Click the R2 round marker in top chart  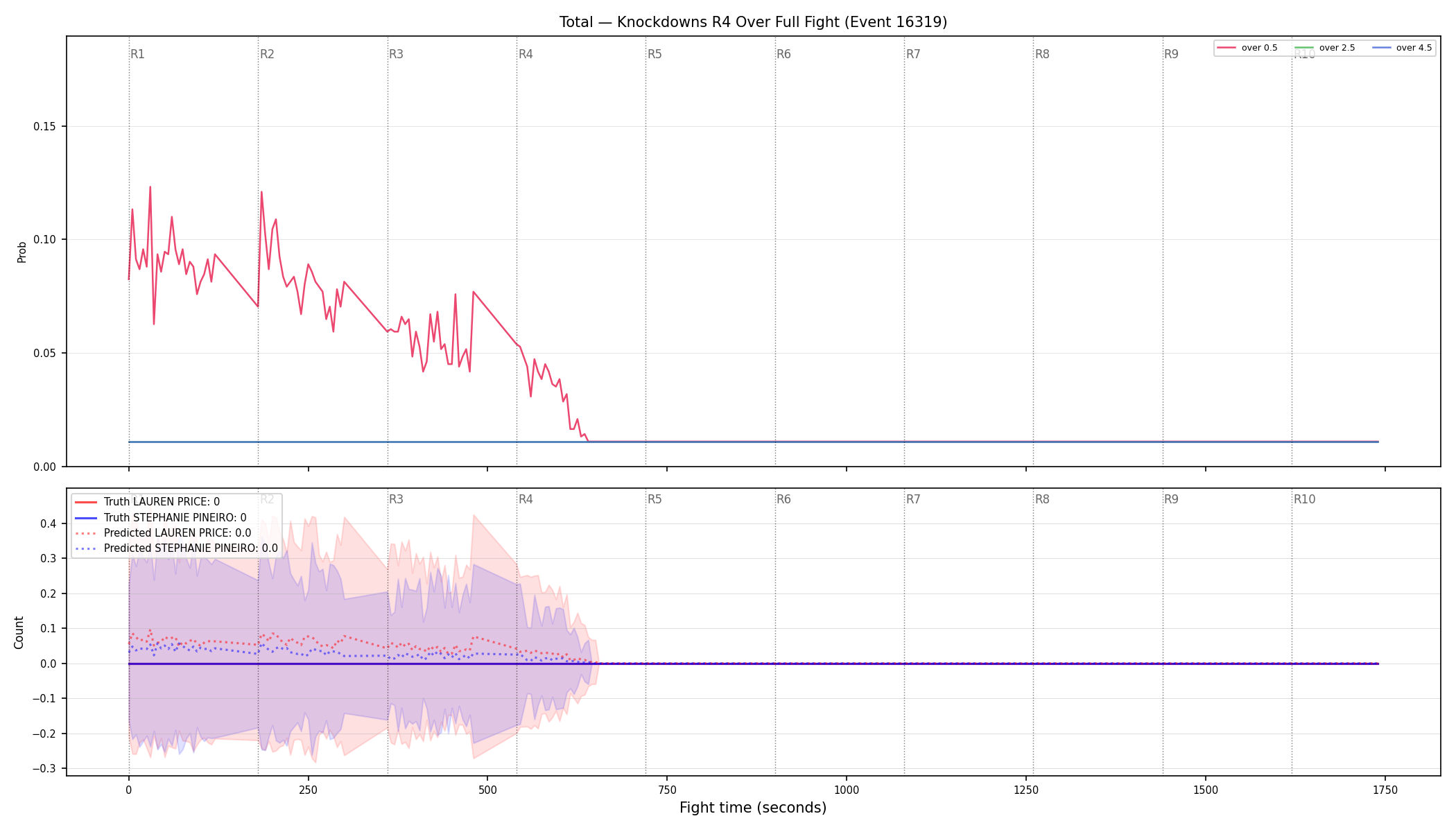pyautogui.click(x=267, y=54)
